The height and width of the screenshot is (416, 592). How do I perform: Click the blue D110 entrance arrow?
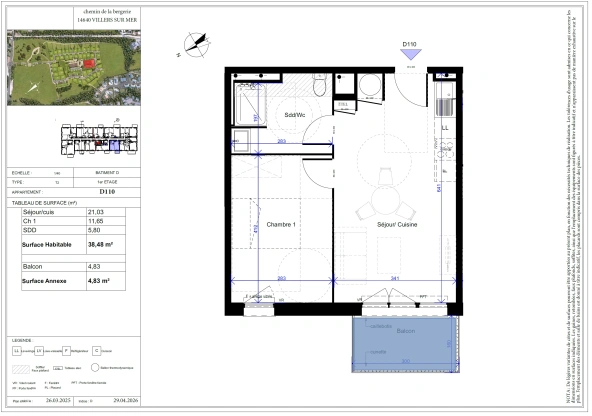pos(410,55)
